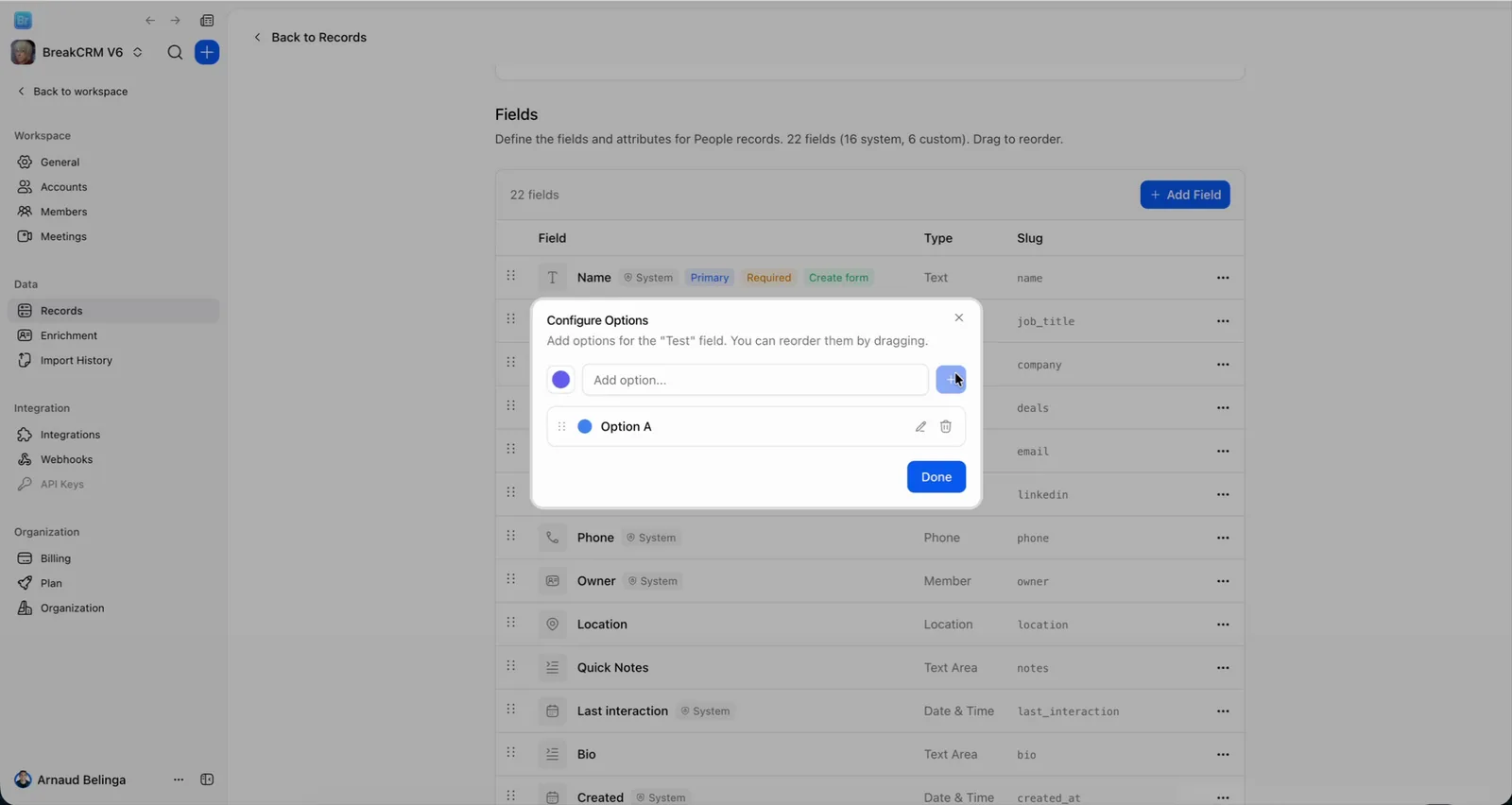Expand the BreakCRM V6 workspace switcher

click(77, 52)
